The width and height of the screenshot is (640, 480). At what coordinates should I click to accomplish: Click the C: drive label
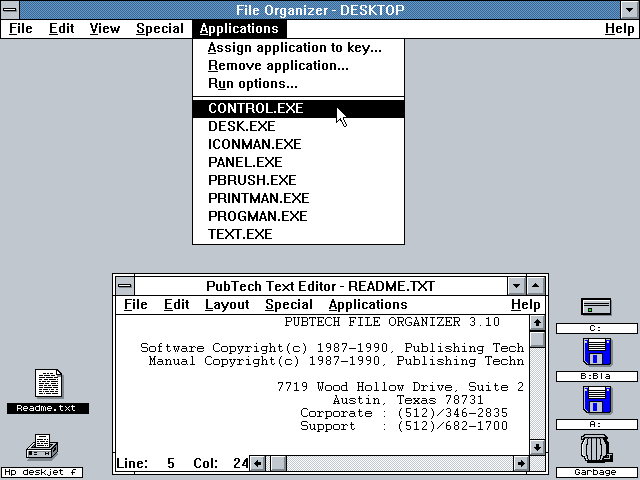596,328
